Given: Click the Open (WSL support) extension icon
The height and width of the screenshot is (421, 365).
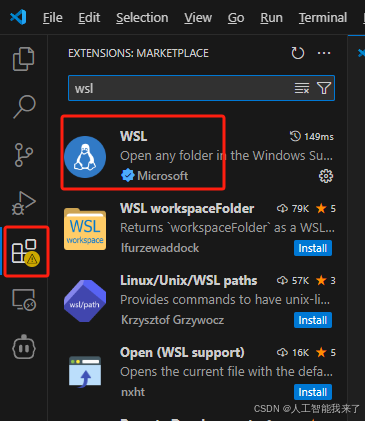Looking at the screenshot, I should click(x=85, y=372).
